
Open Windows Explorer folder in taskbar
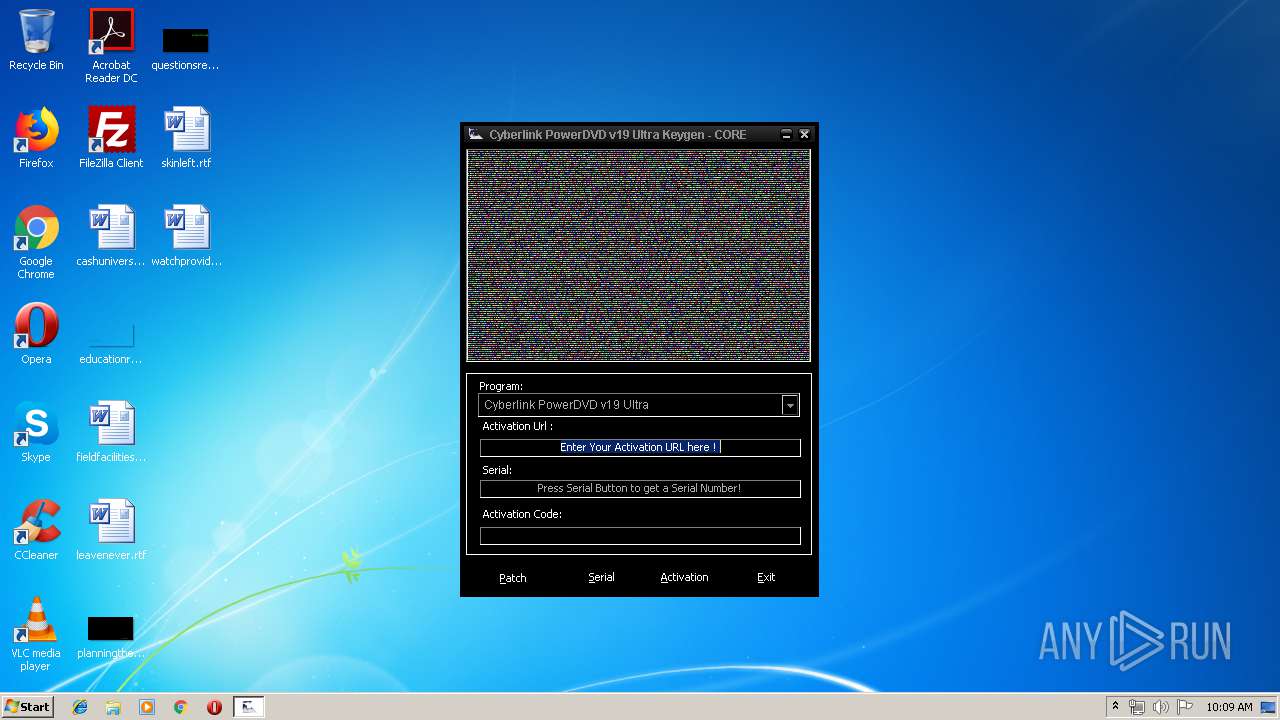click(x=113, y=707)
